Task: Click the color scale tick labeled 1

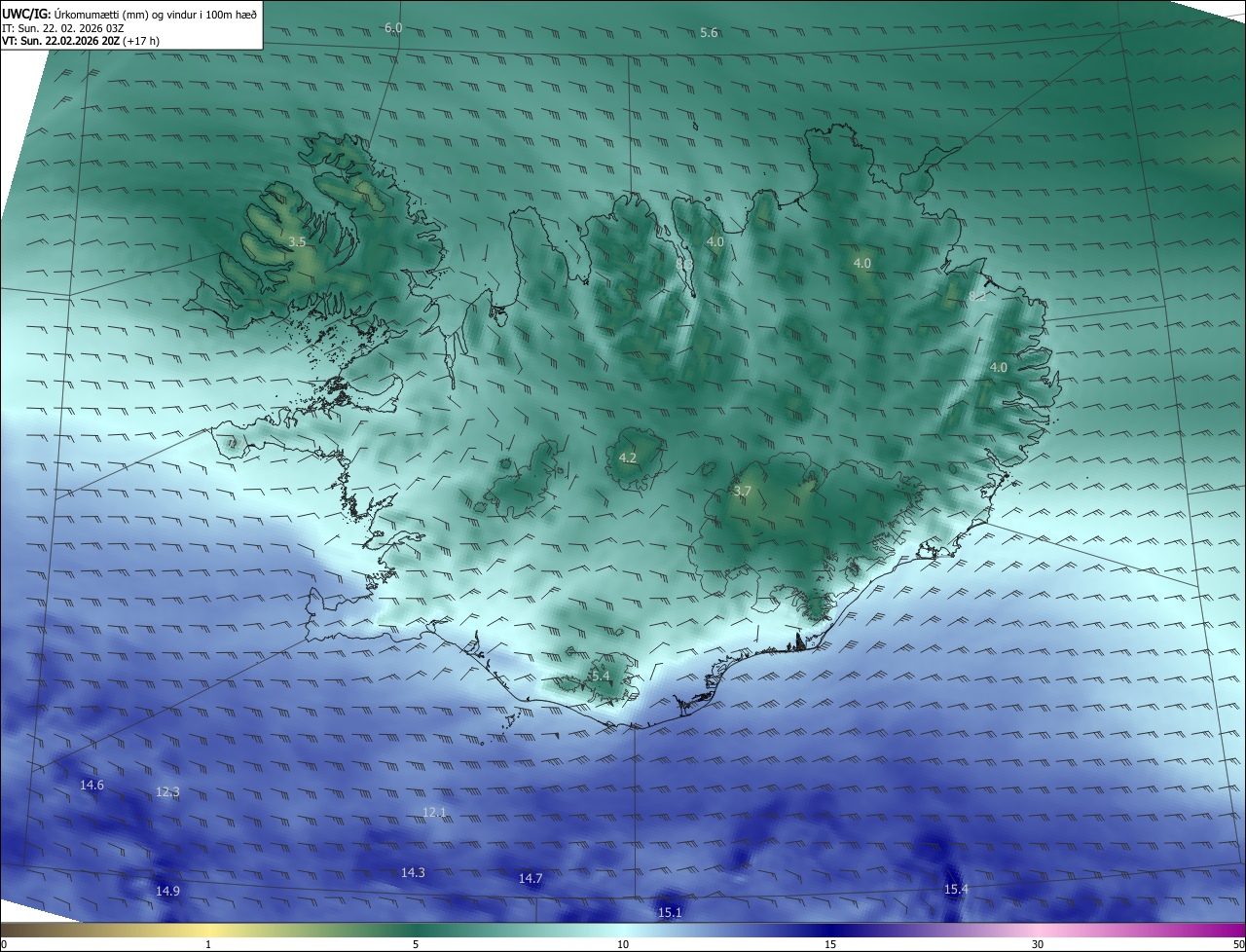Action: [x=209, y=944]
